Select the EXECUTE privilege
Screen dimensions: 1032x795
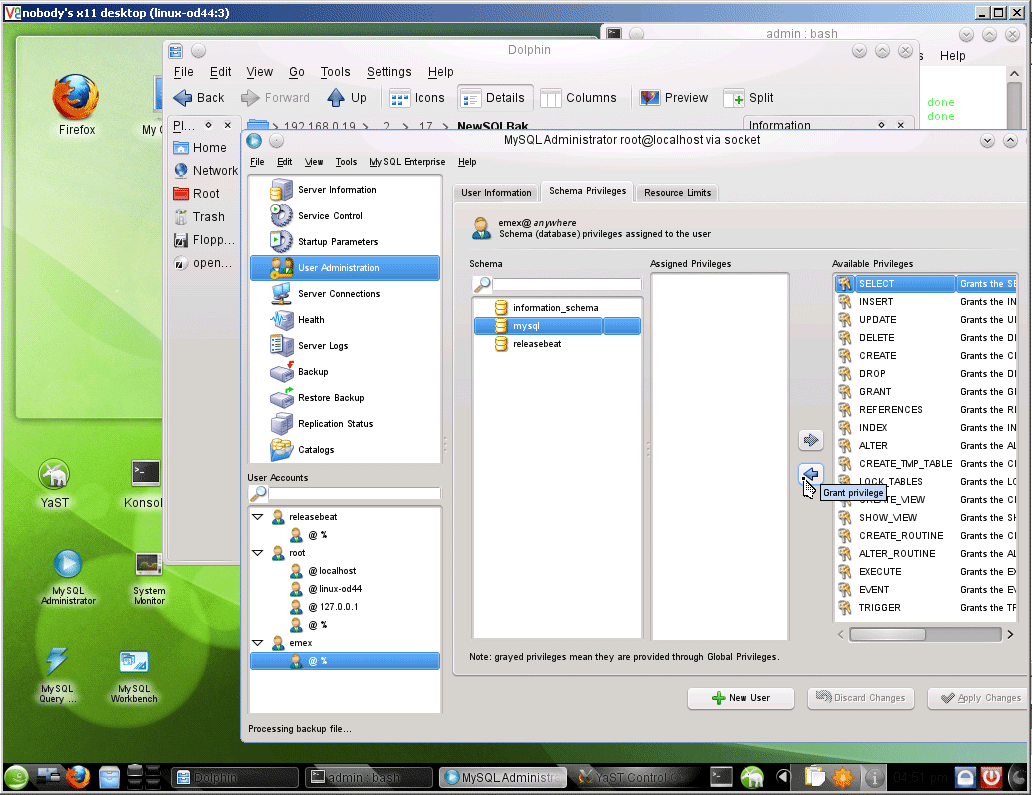[926, 571]
